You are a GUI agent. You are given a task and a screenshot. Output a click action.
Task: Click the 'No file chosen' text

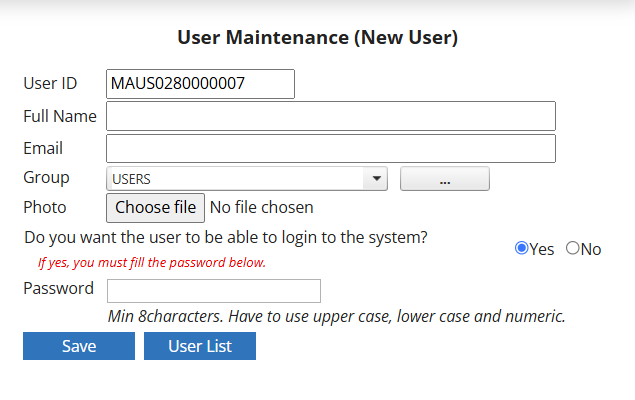tap(262, 208)
